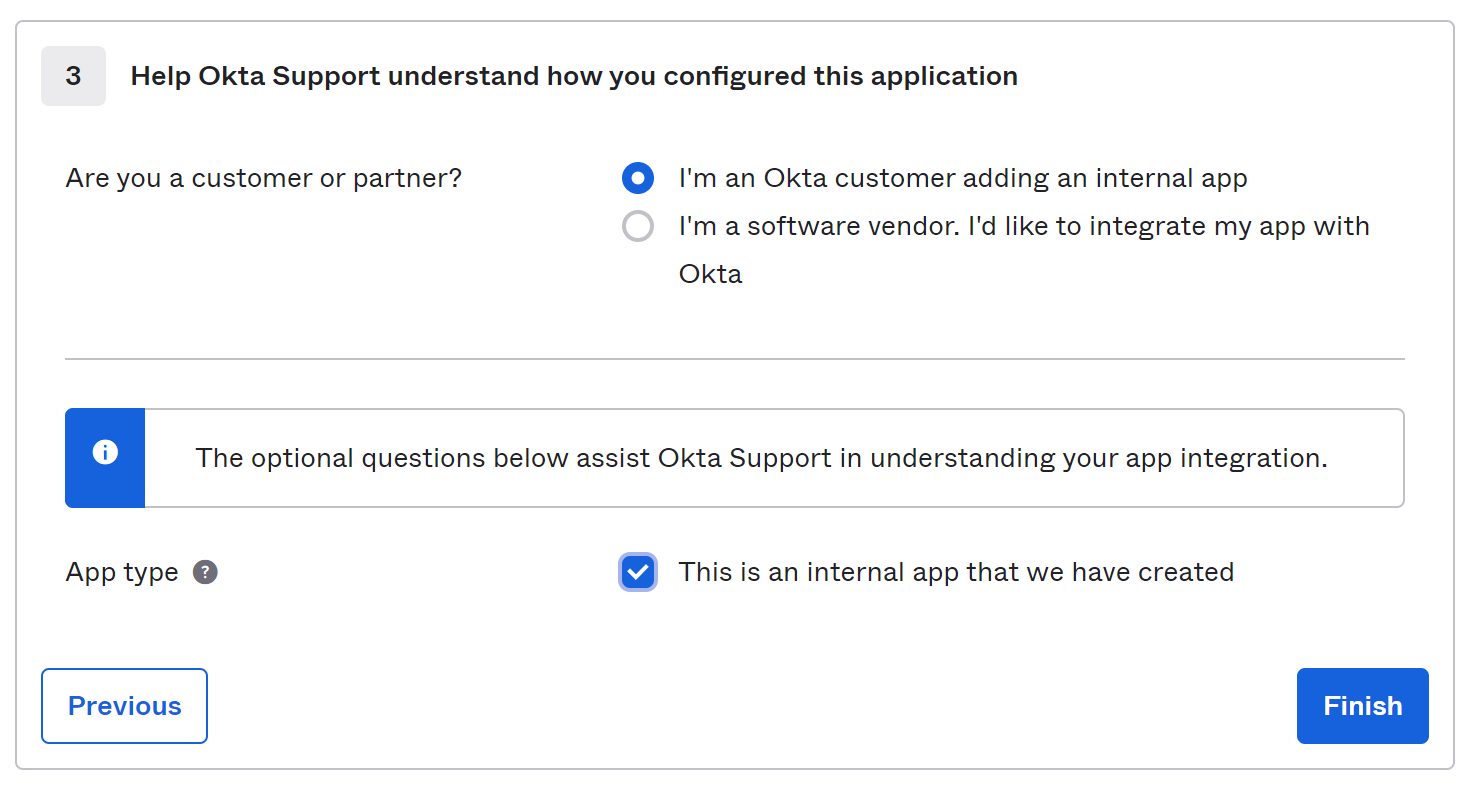Go back using the Previous button
1463x788 pixels.
tap(124, 706)
